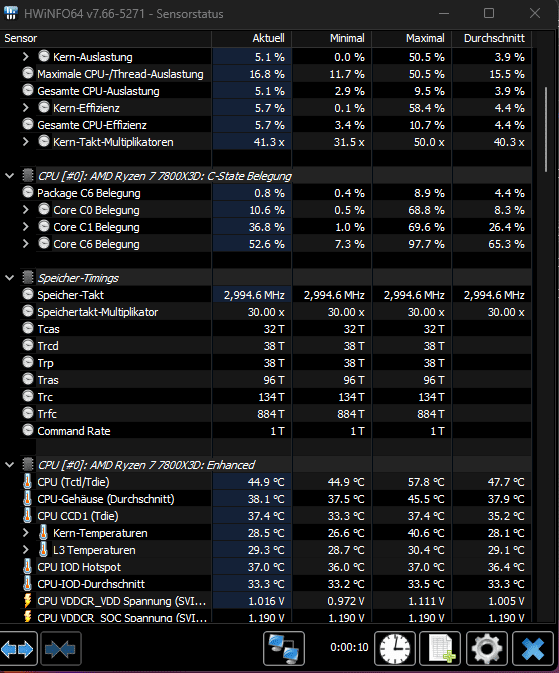Click lightning icon beside CPU VDDCR_VDD Spannung
This screenshot has width=559, height=673.
27,600
